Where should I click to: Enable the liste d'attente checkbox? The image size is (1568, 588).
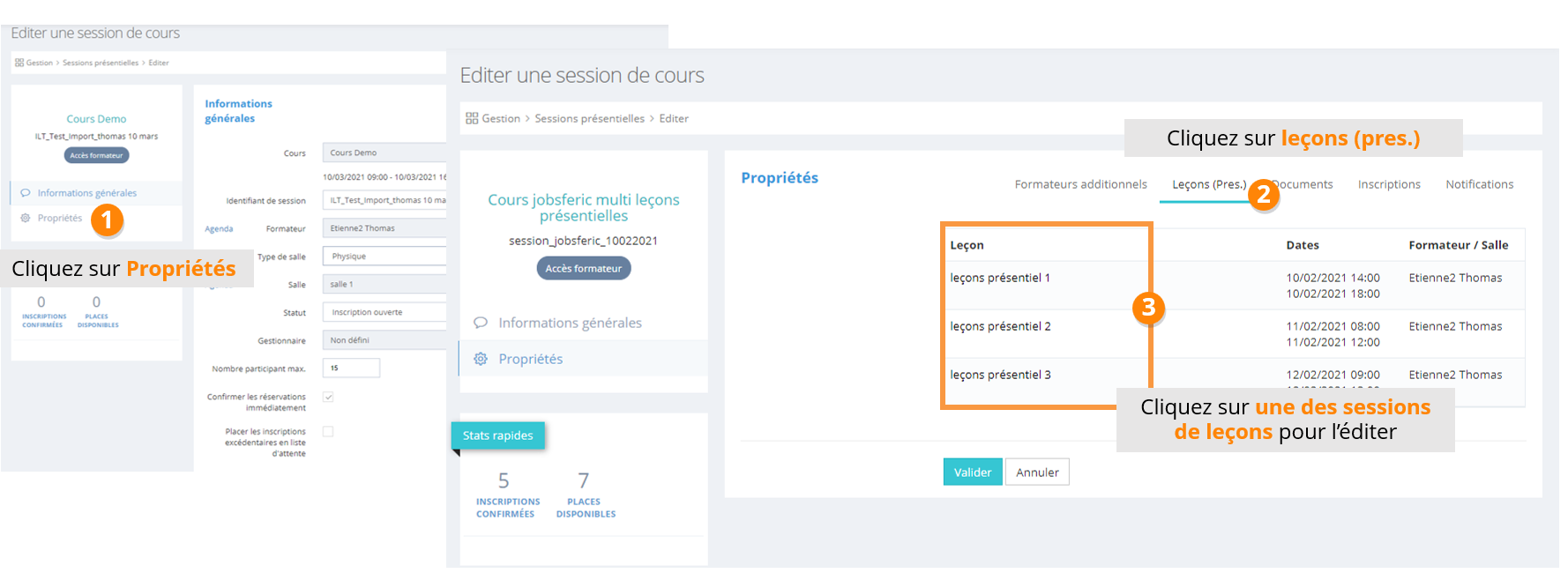[328, 431]
